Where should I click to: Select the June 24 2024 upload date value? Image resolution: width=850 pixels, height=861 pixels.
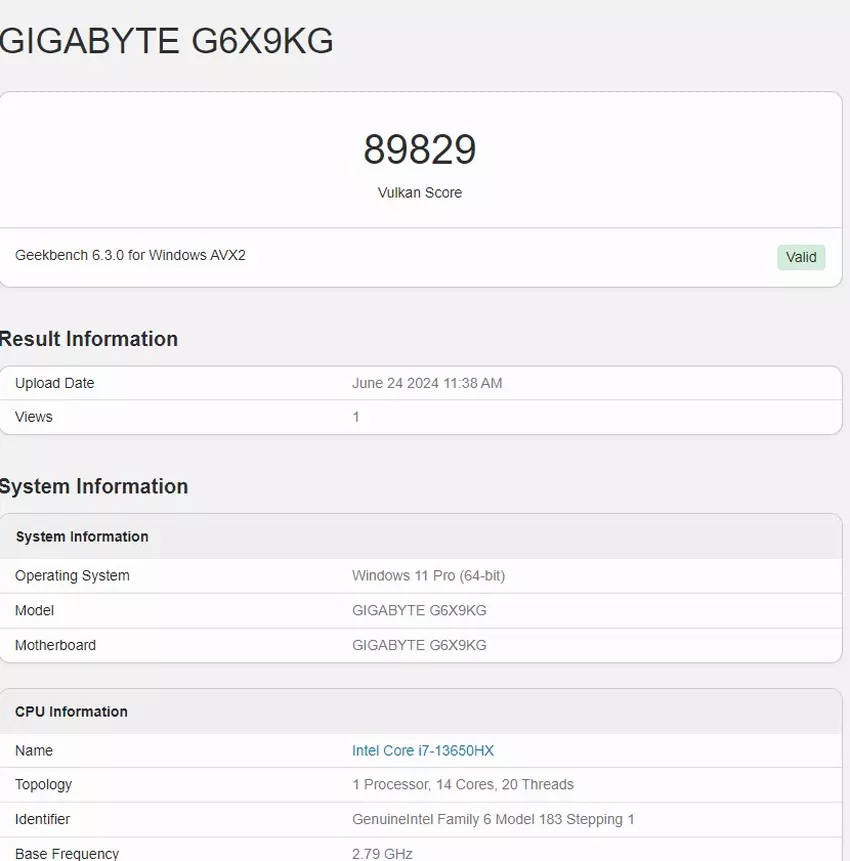(427, 384)
